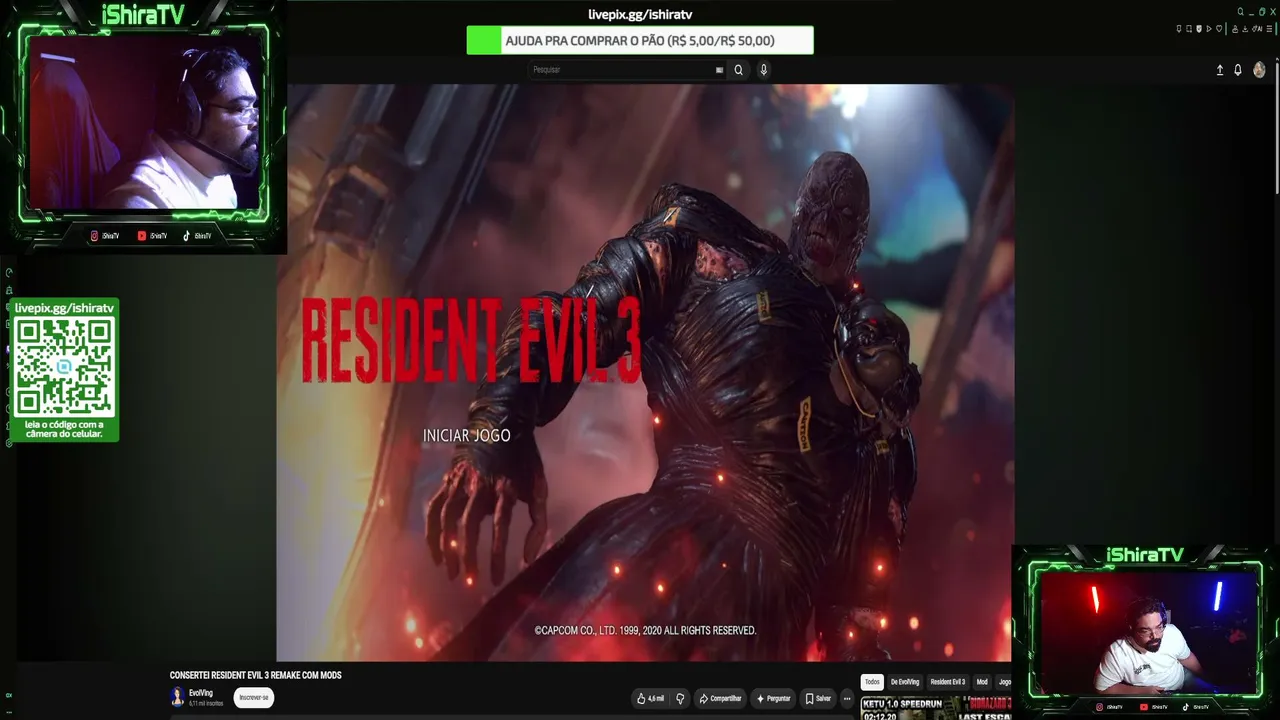Click the YouTube iShiraTV icon on top webcam overlay

click(x=142, y=236)
